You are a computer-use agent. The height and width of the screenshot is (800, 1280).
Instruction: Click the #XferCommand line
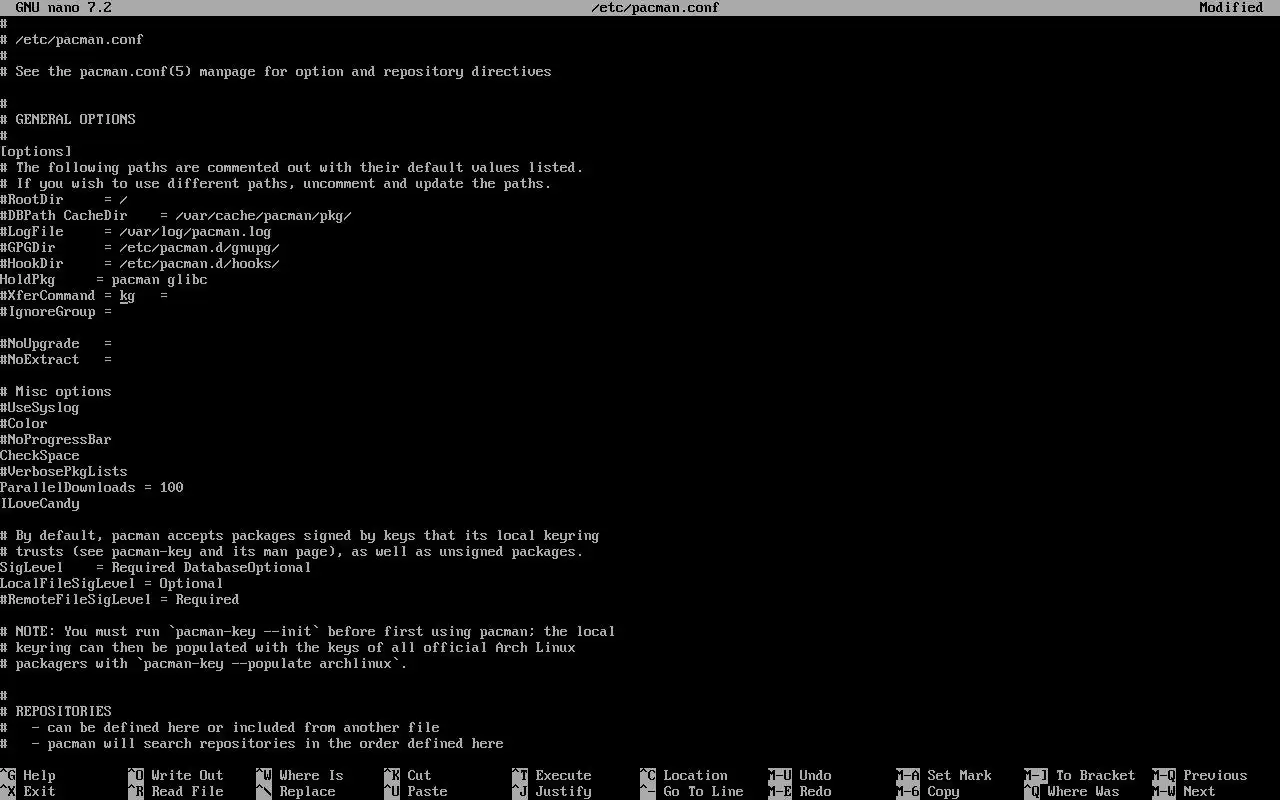point(84,295)
